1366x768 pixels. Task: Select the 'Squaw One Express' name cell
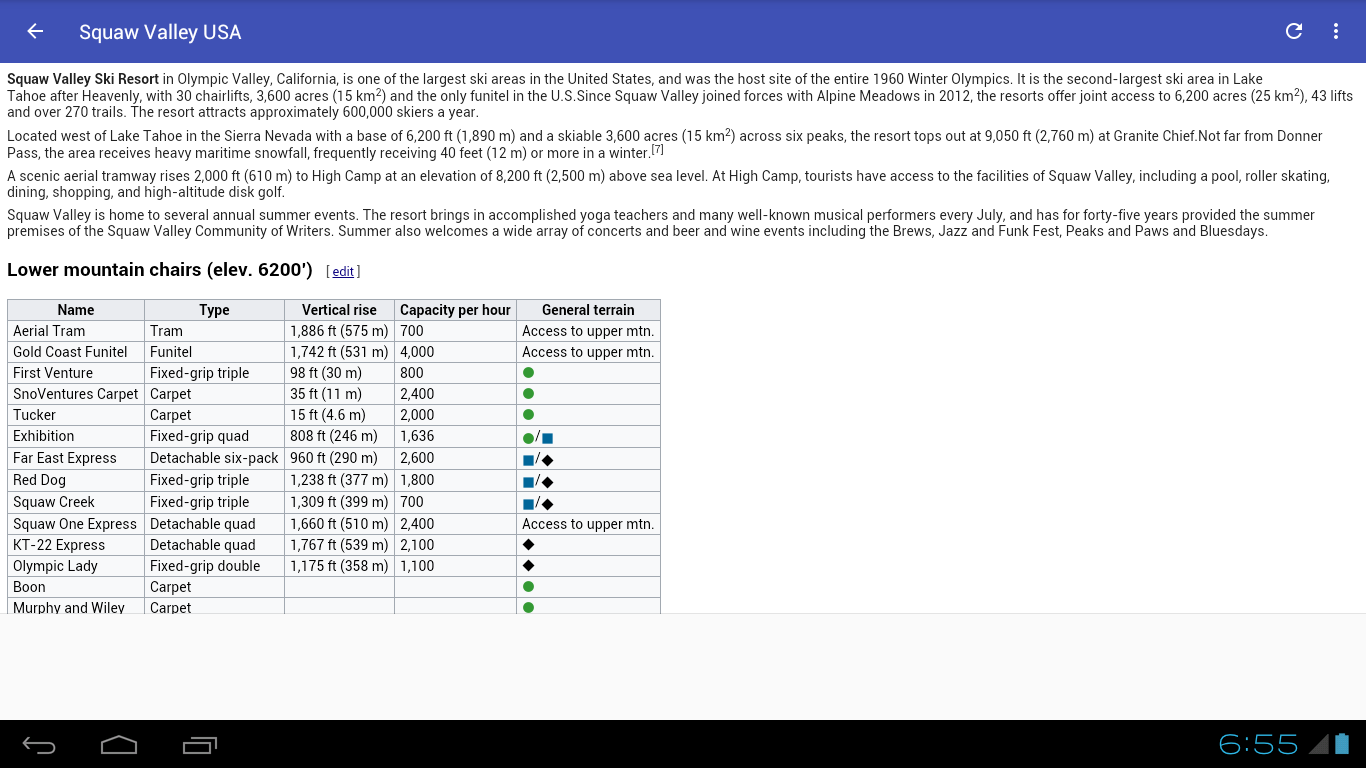(76, 524)
